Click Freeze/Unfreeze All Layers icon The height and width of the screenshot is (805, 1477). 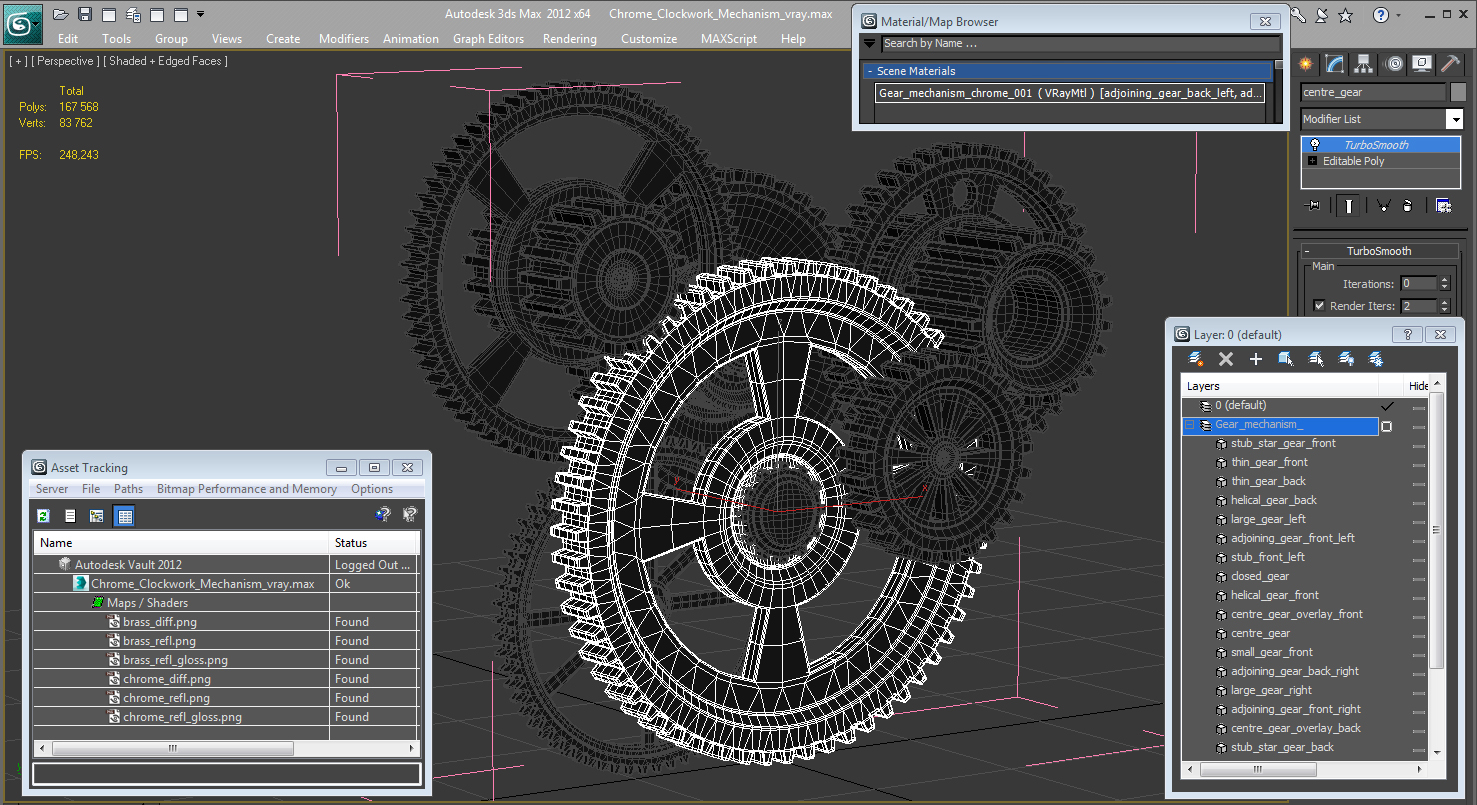point(1376,359)
